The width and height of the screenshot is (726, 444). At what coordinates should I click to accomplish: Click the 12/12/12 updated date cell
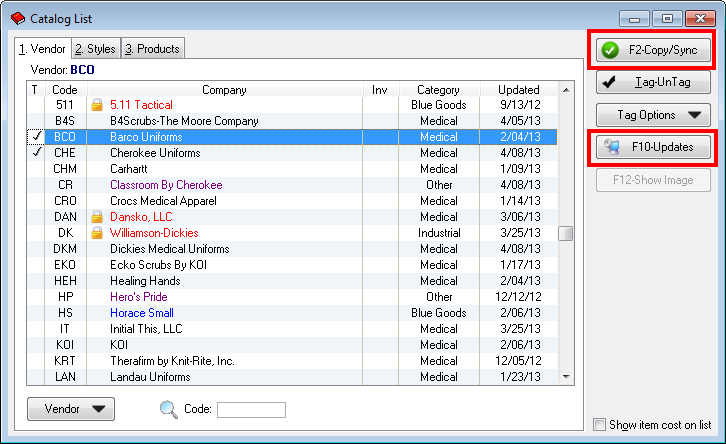pyautogui.click(x=520, y=297)
